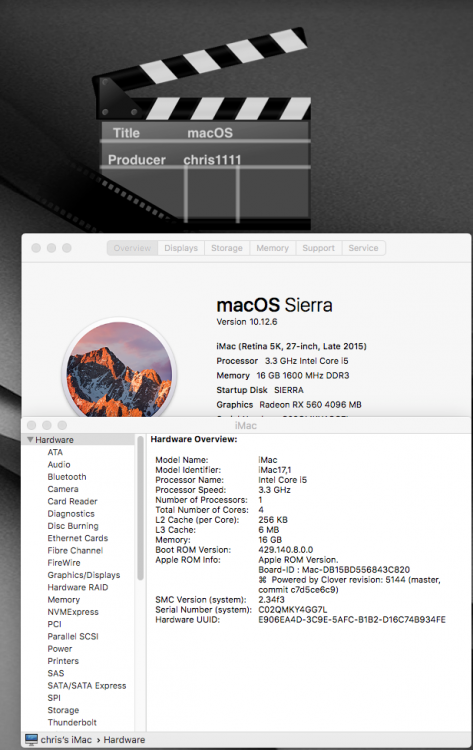Click the L3 Cache value 6 MB

(x=268, y=529)
